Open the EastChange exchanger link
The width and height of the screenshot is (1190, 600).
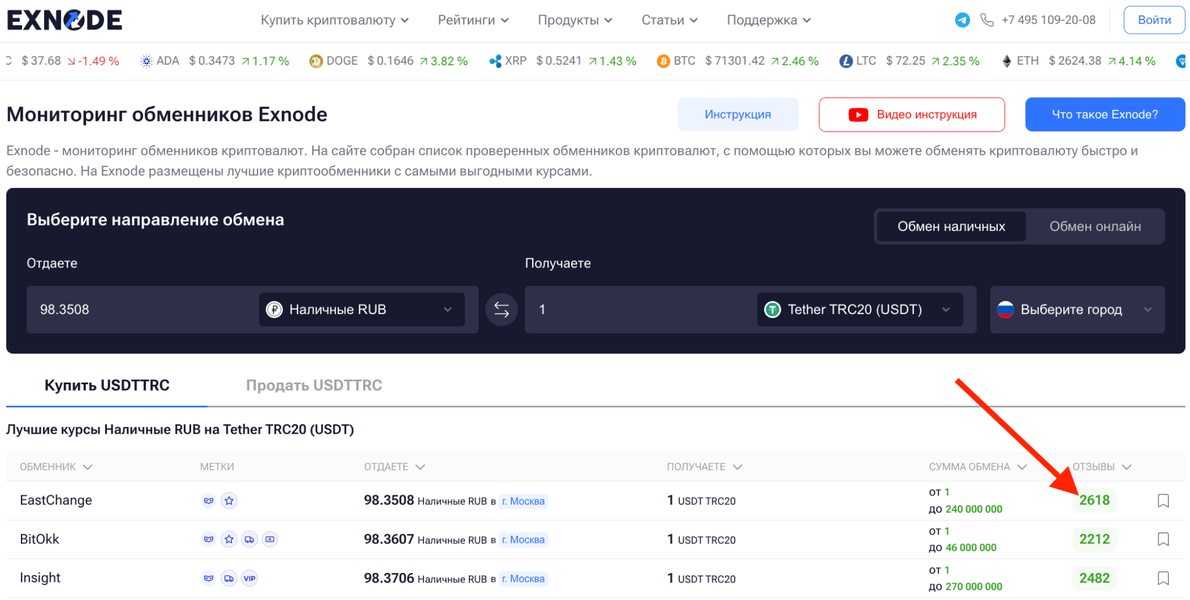tap(55, 501)
